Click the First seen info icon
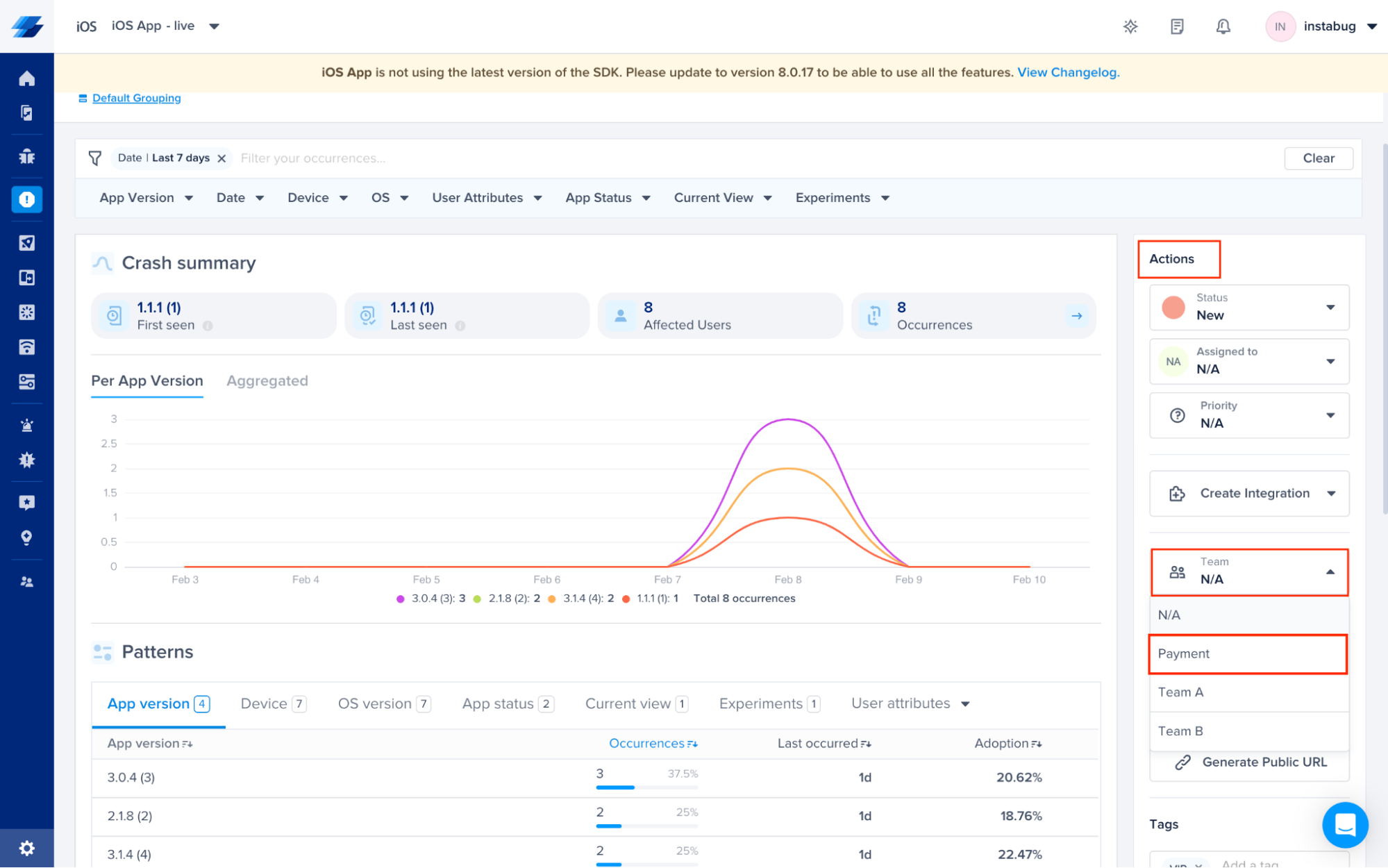Viewport: 1388px width, 868px height. 208,326
